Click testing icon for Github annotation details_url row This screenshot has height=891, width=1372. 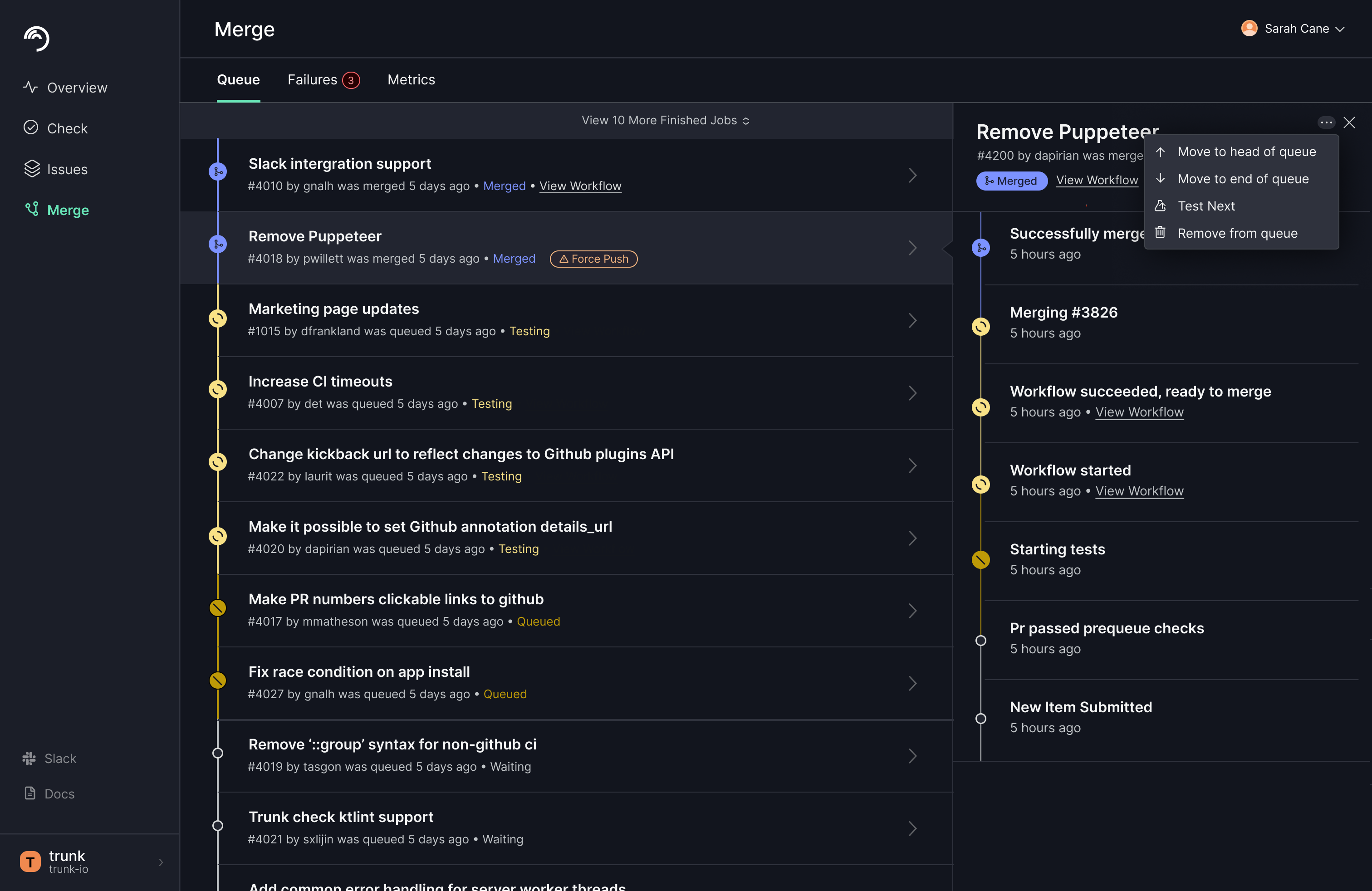point(218,536)
